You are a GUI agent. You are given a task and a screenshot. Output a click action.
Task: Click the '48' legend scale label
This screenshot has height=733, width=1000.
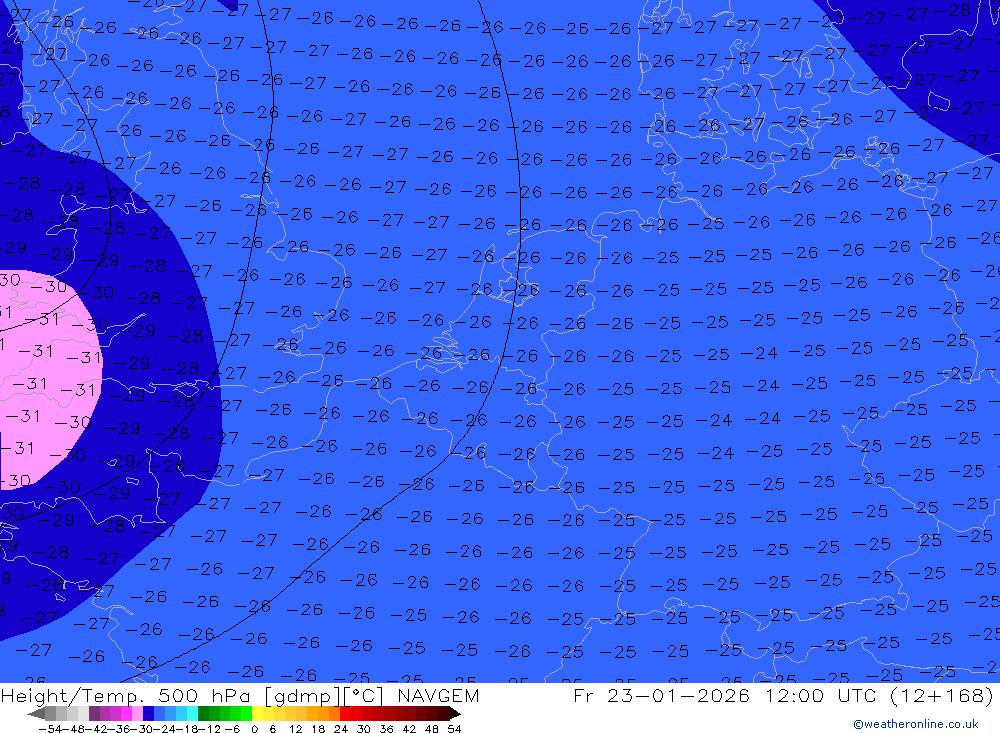click(x=432, y=729)
